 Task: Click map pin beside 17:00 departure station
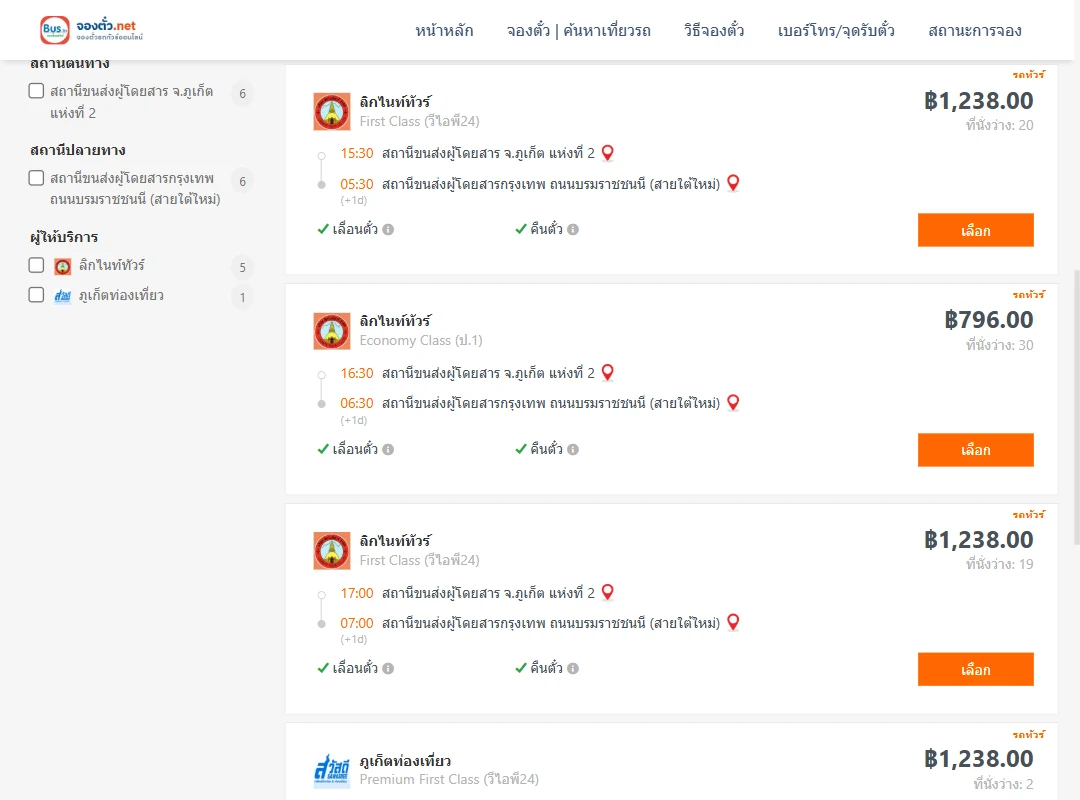point(608,593)
